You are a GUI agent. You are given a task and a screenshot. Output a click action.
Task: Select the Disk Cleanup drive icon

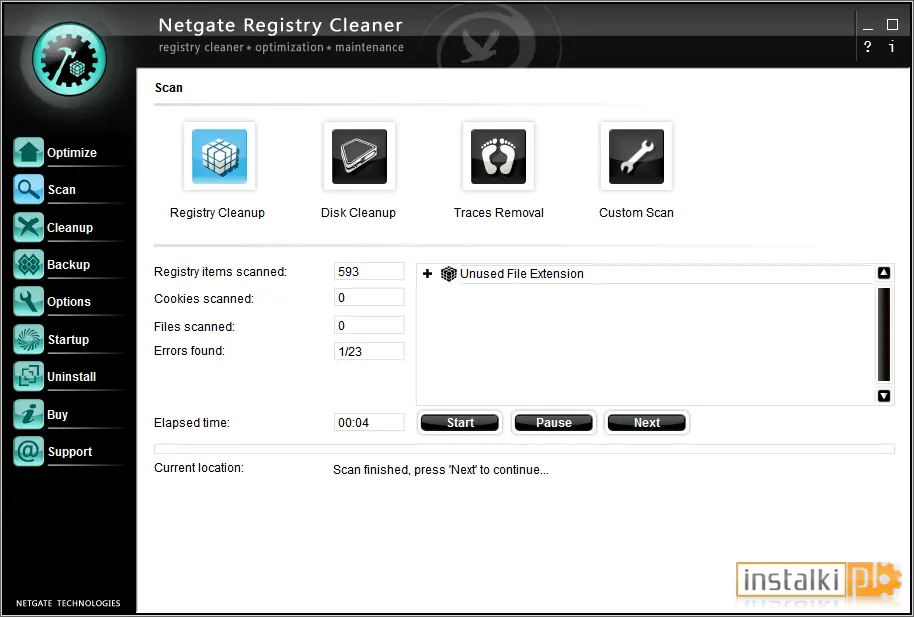point(359,156)
